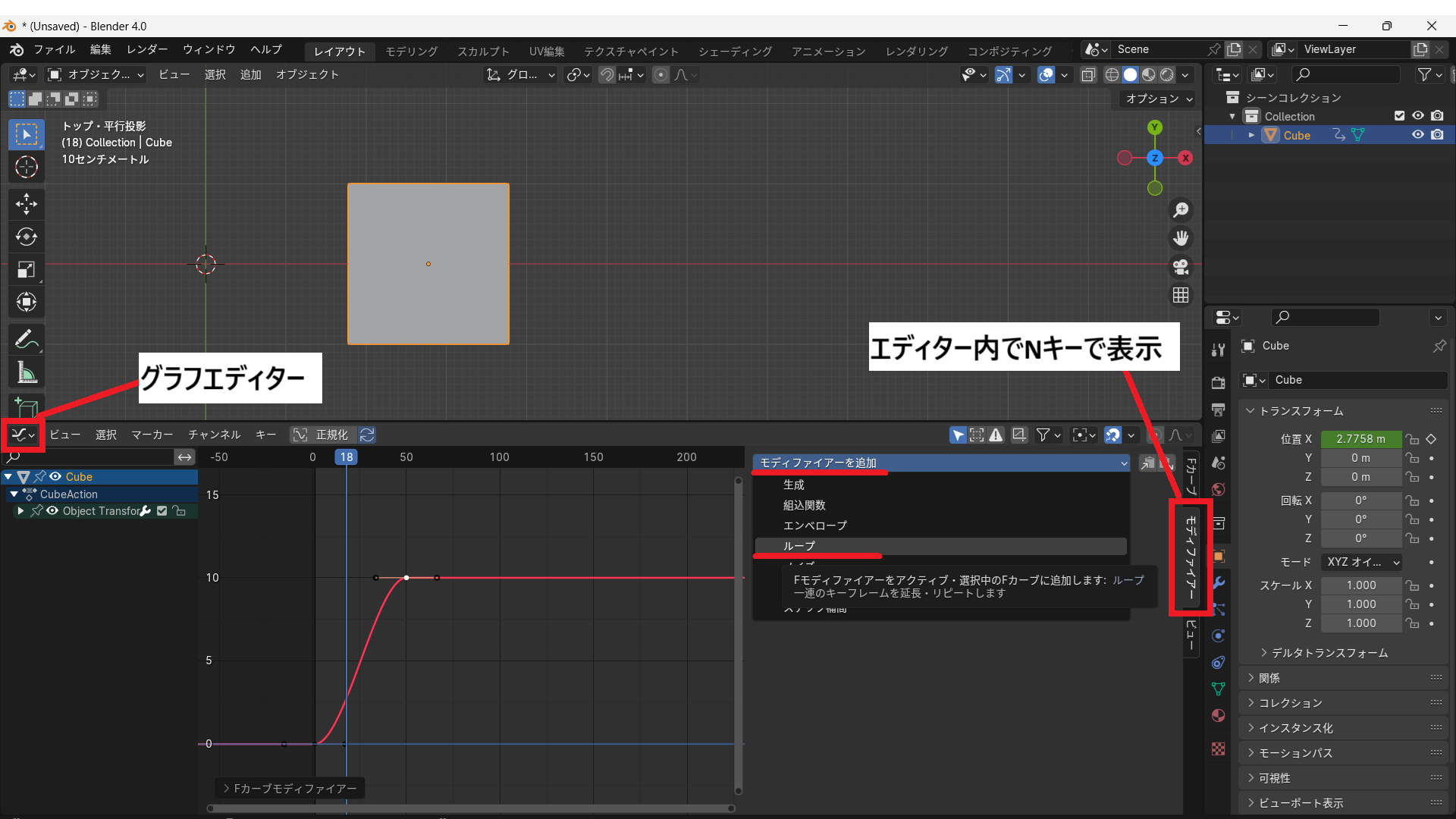Uncheck Collection exclude checkbox in outliner
The width and height of the screenshot is (1456, 819).
1399,116
